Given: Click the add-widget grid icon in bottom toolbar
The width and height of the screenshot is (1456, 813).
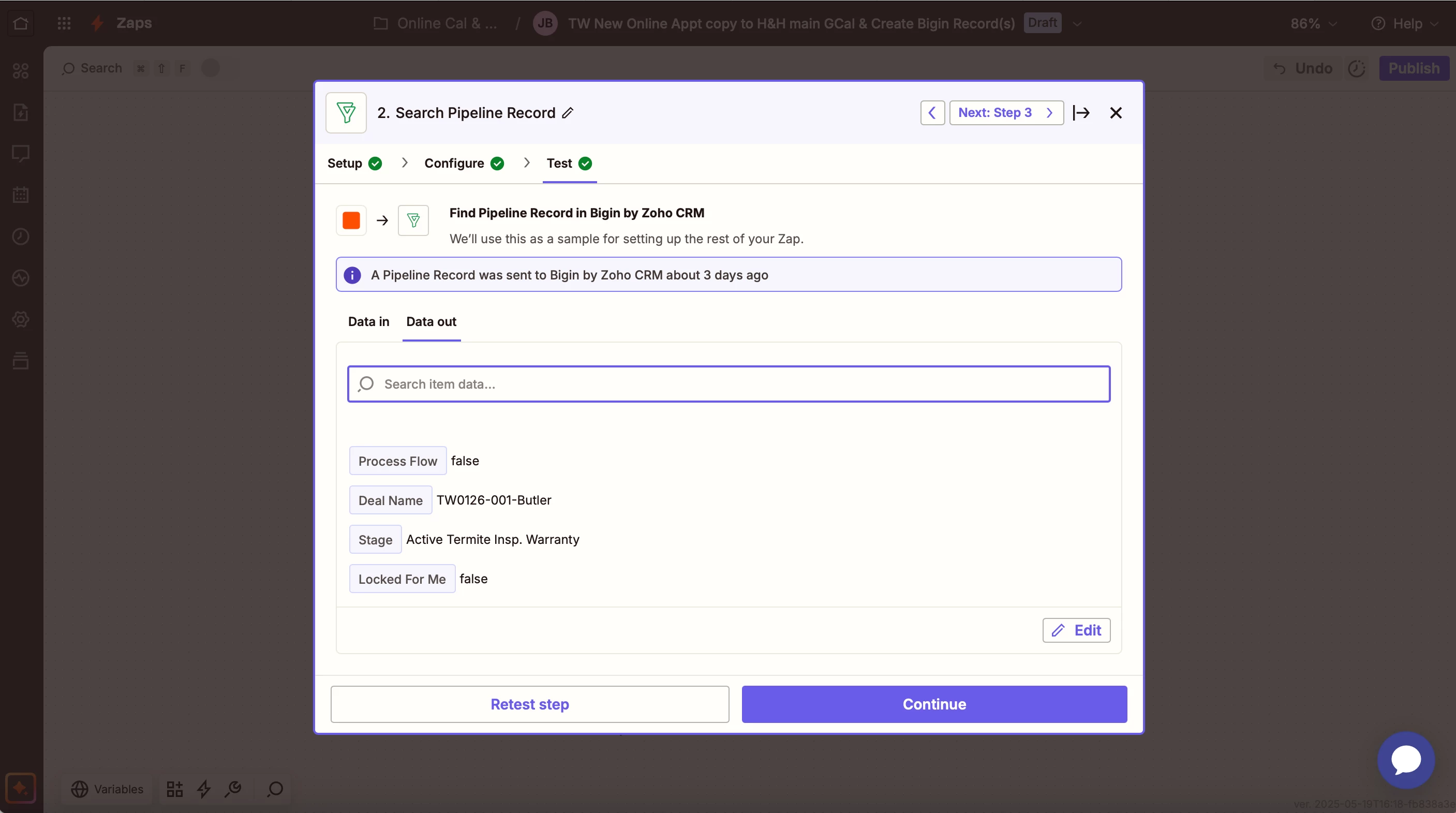Looking at the screenshot, I should click(x=175, y=789).
